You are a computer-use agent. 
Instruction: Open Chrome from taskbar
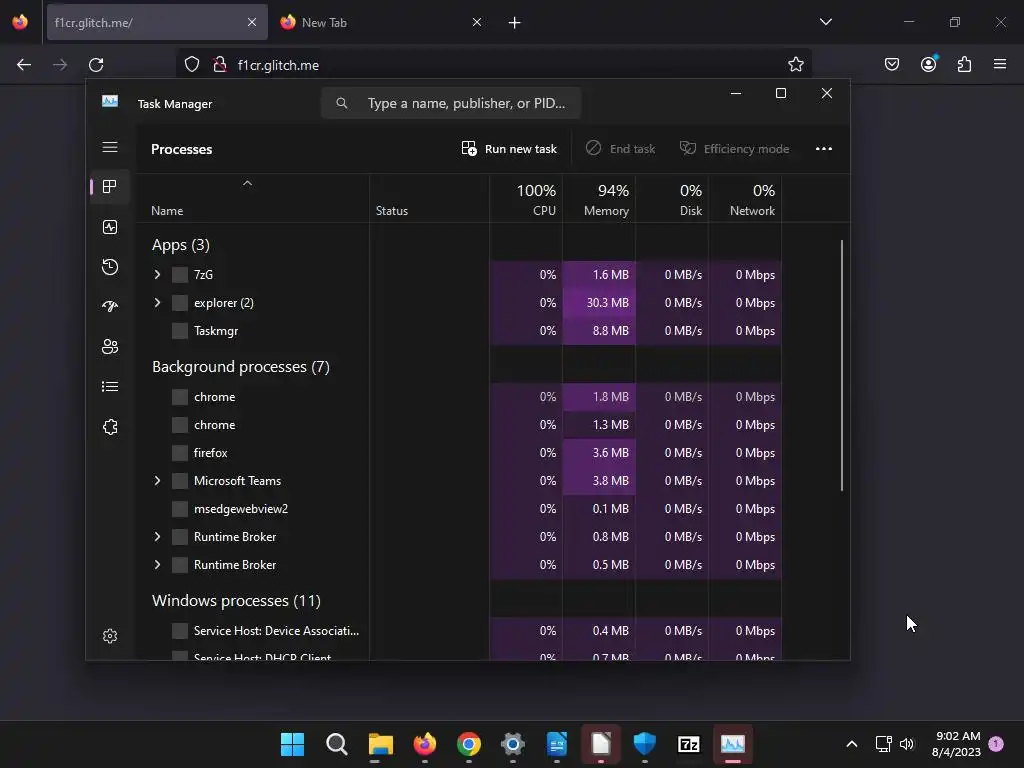tap(468, 744)
